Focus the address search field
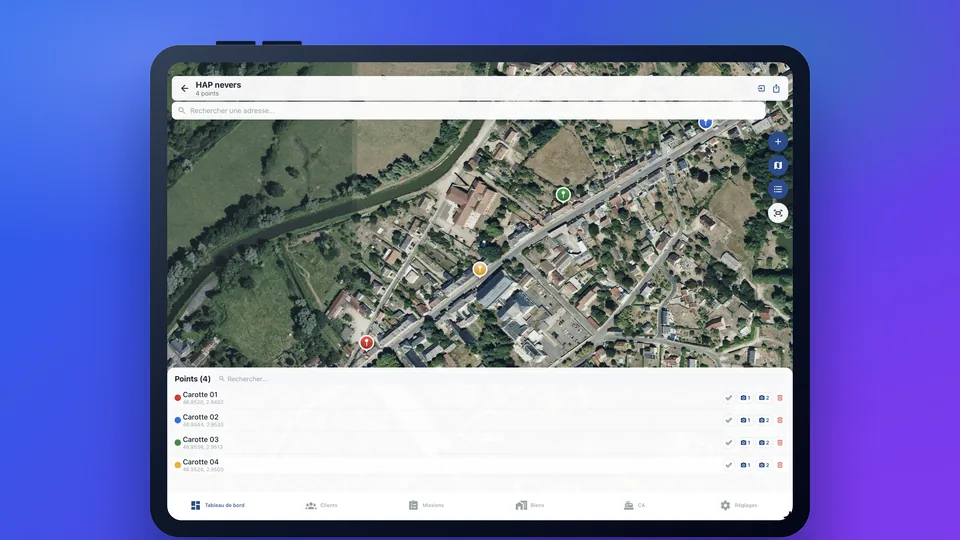This screenshot has width=960, height=540. tap(468, 111)
